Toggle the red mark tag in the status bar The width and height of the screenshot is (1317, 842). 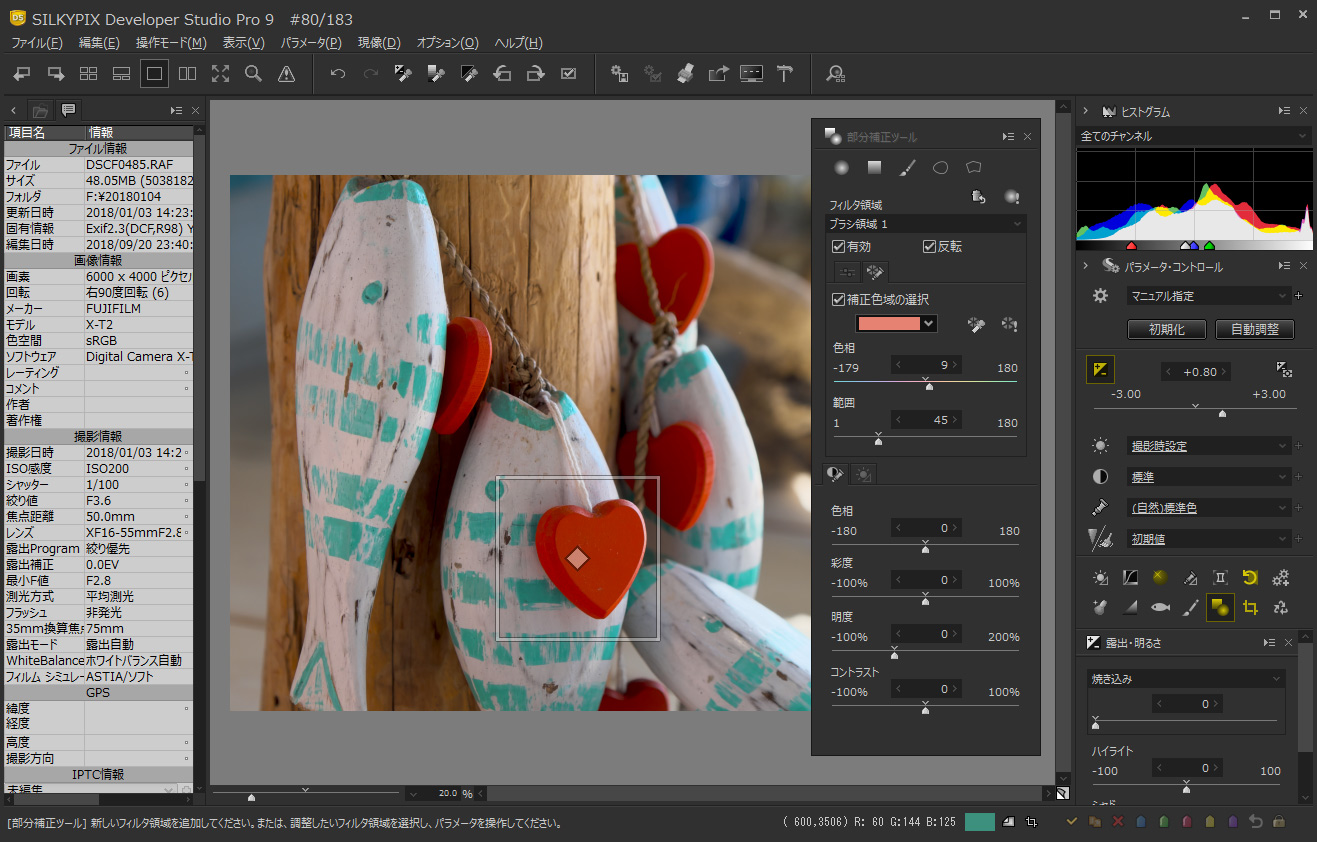click(x=1187, y=822)
